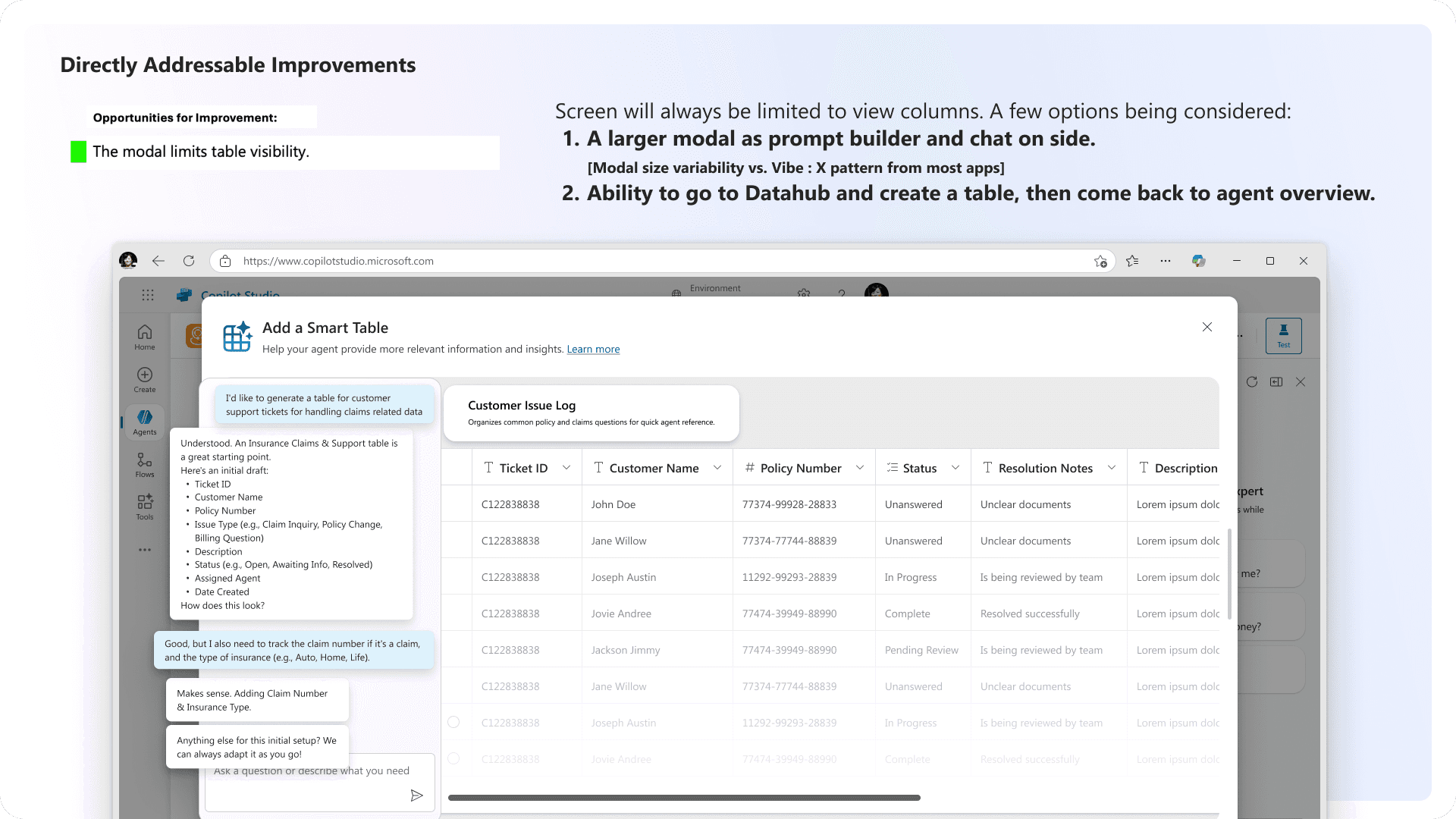
Task: Close the Add a Smart Table modal
Action: pos(1207,327)
